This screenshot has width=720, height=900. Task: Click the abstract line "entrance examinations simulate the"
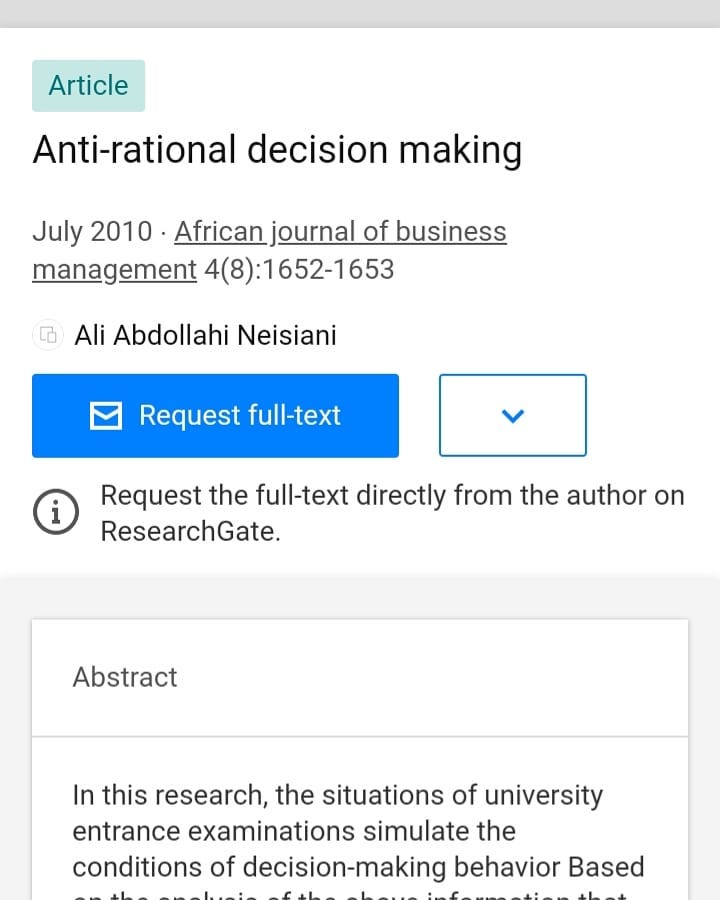(293, 831)
